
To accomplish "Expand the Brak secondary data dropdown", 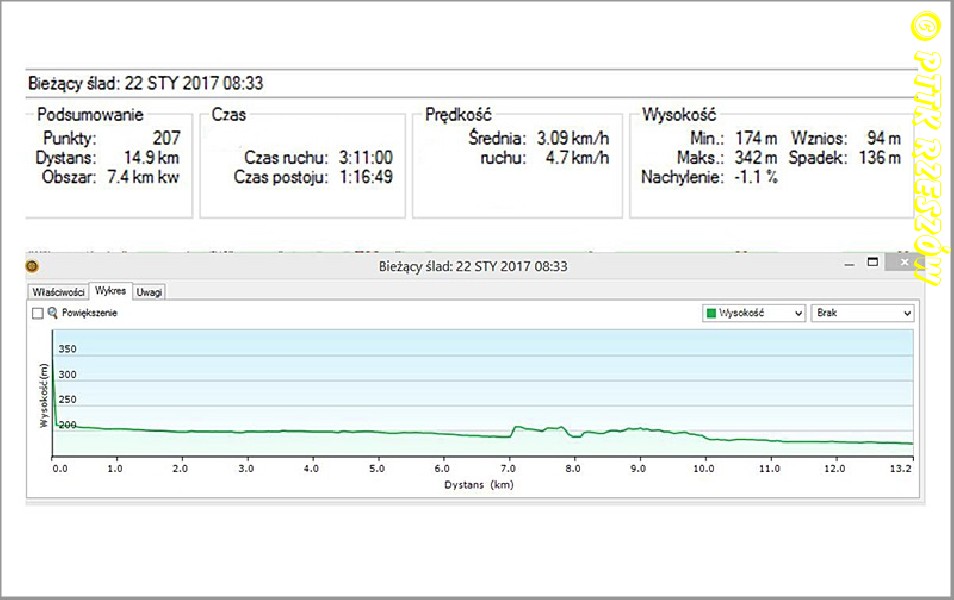I will (x=863, y=313).
